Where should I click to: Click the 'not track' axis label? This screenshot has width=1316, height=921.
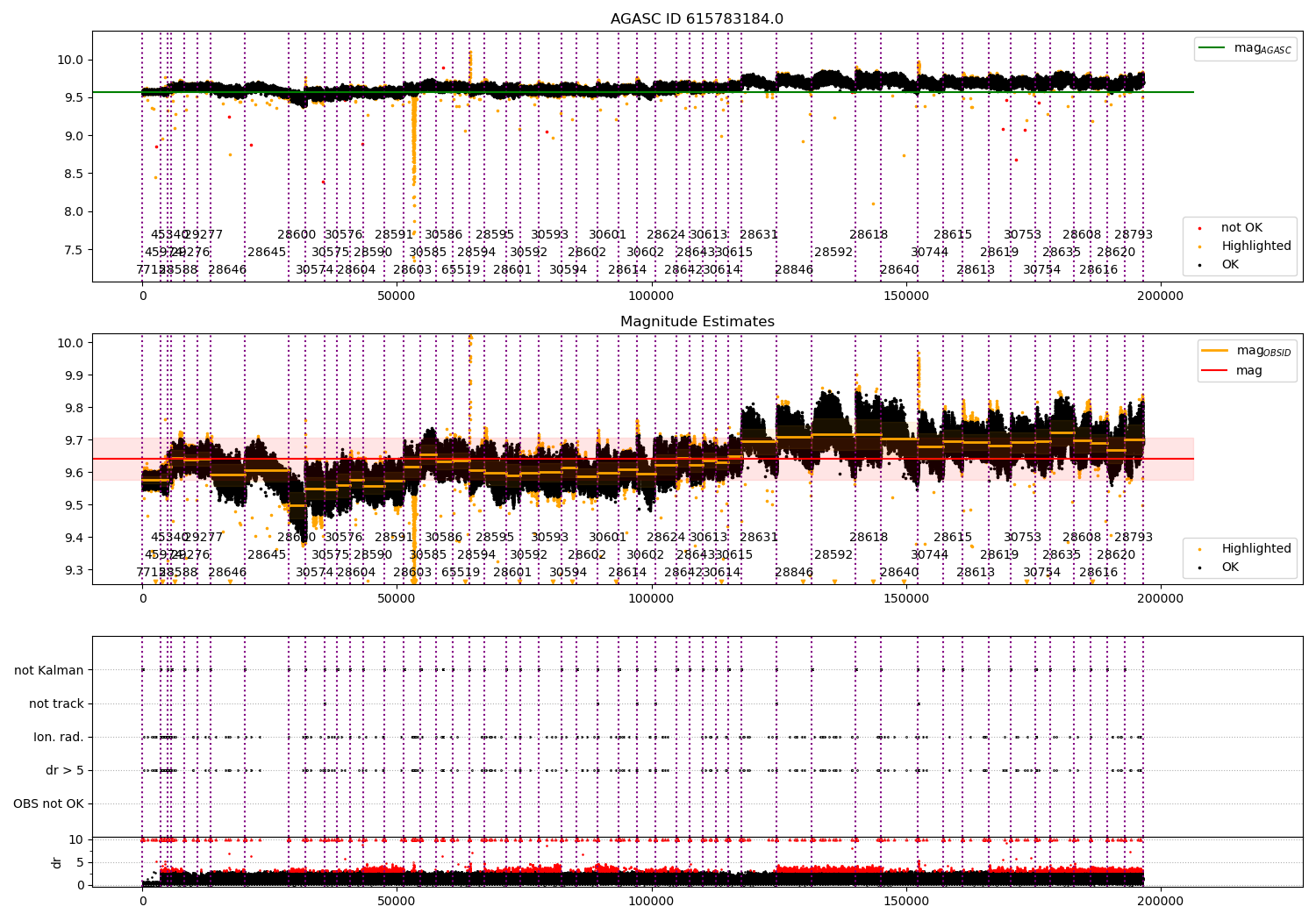click(x=56, y=704)
